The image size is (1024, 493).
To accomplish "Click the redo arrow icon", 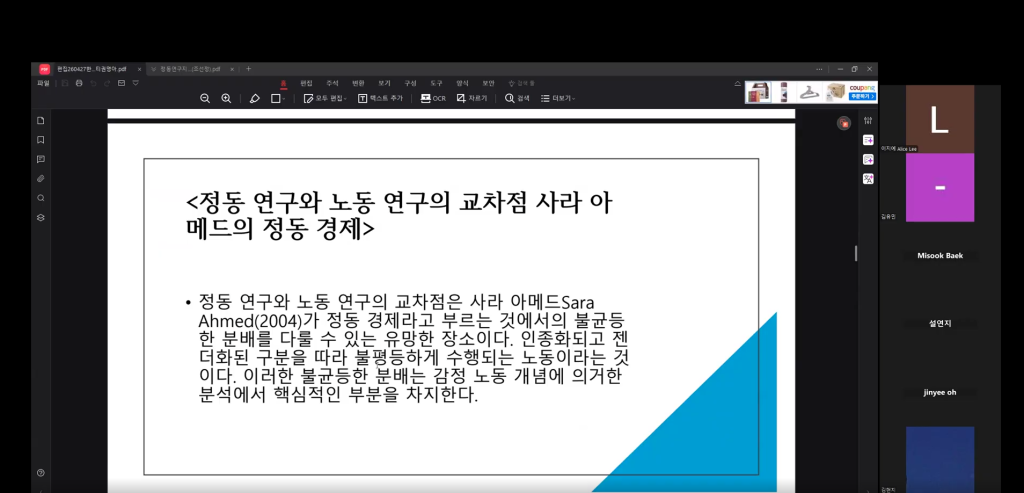I will (107, 84).
